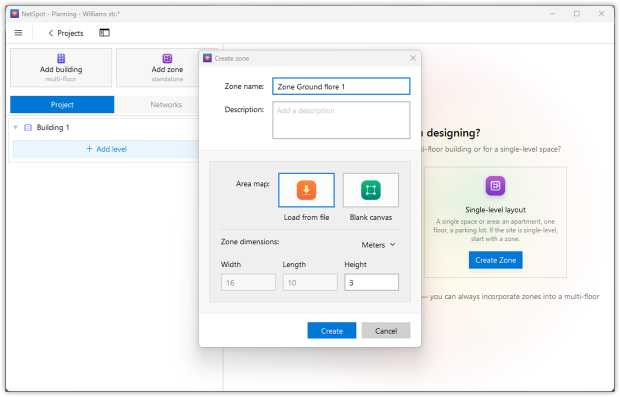Click the Blank canvas caption
This screenshot has width=620, height=397.
(370, 217)
